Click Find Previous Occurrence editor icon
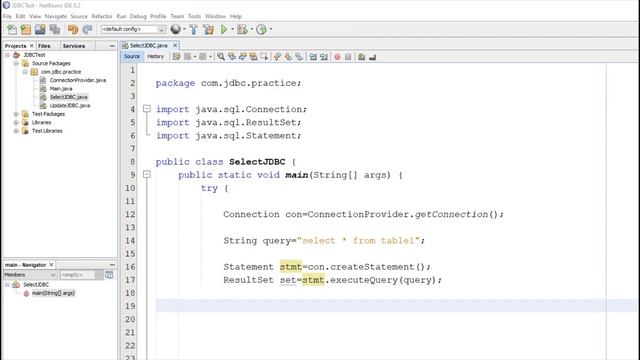 pyautogui.click(x=232, y=57)
